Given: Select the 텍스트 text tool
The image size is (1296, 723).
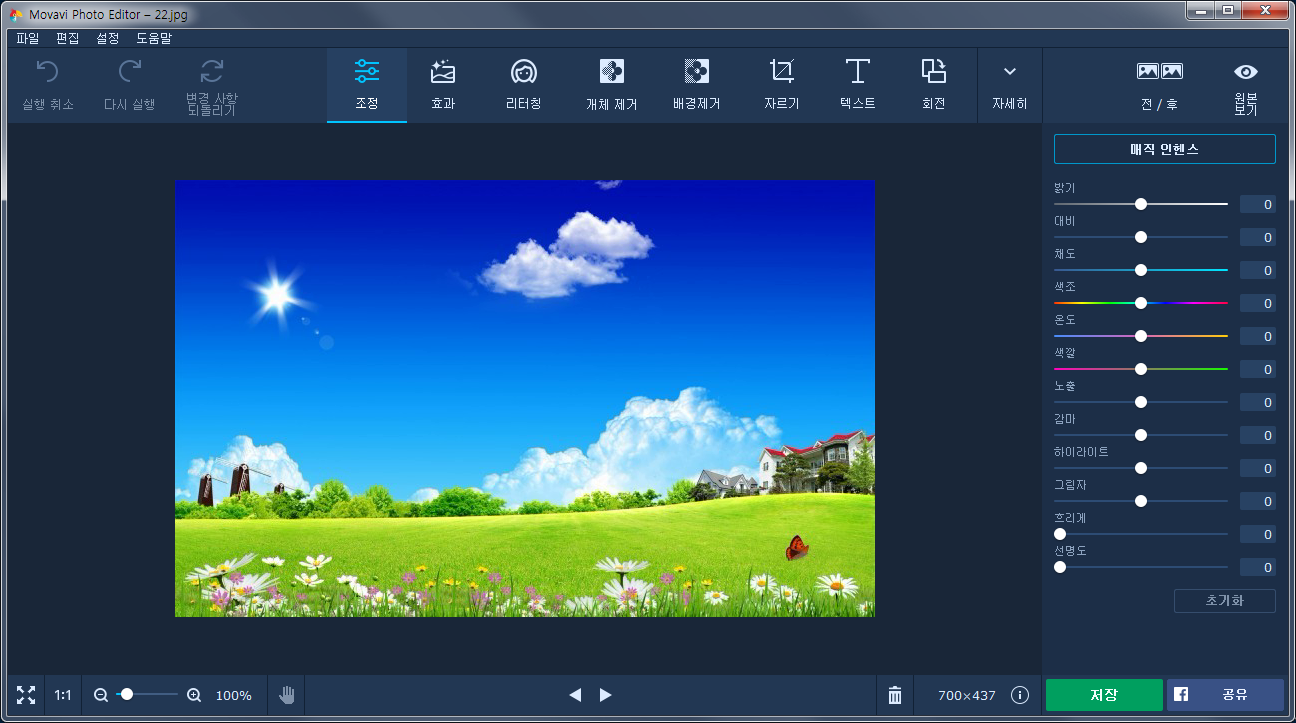Looking at the screenshot, I should click(x=858, y=85).
